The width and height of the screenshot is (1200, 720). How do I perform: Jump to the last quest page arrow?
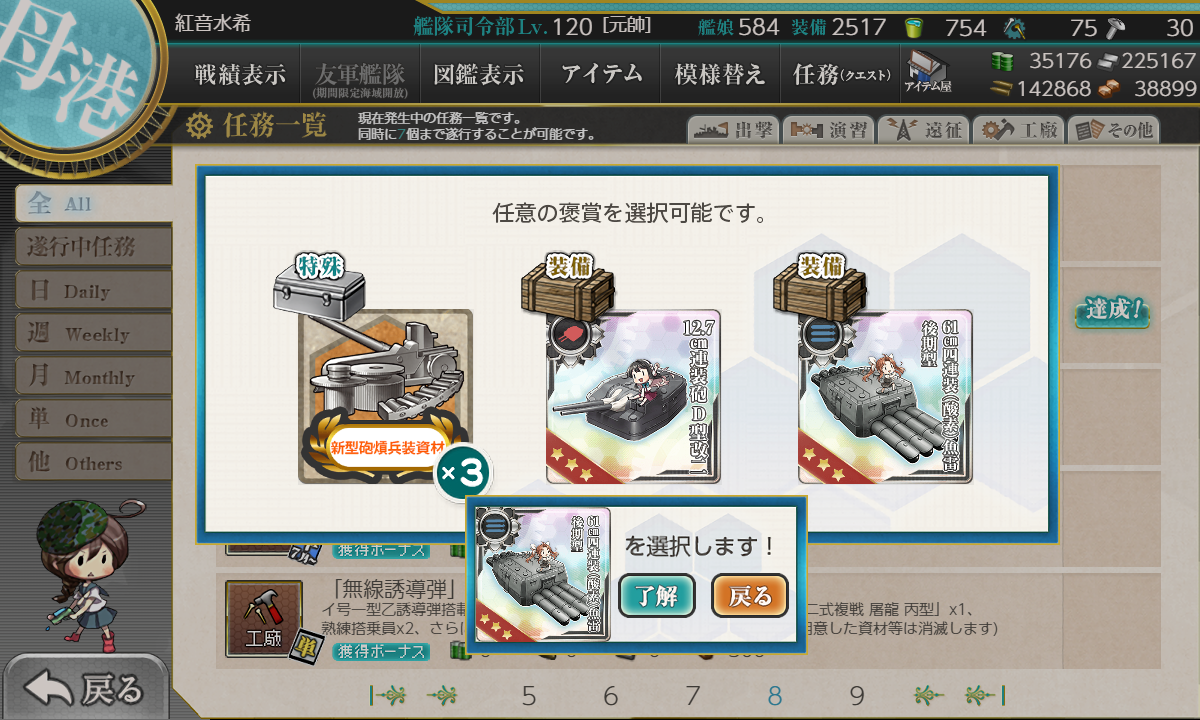tap(985, 696)
